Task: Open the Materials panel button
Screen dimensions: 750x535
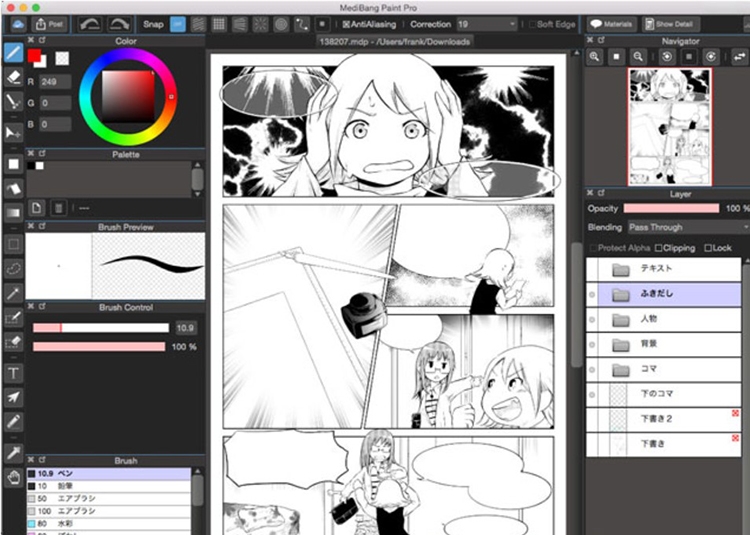Action: click(x=612, y=24)
